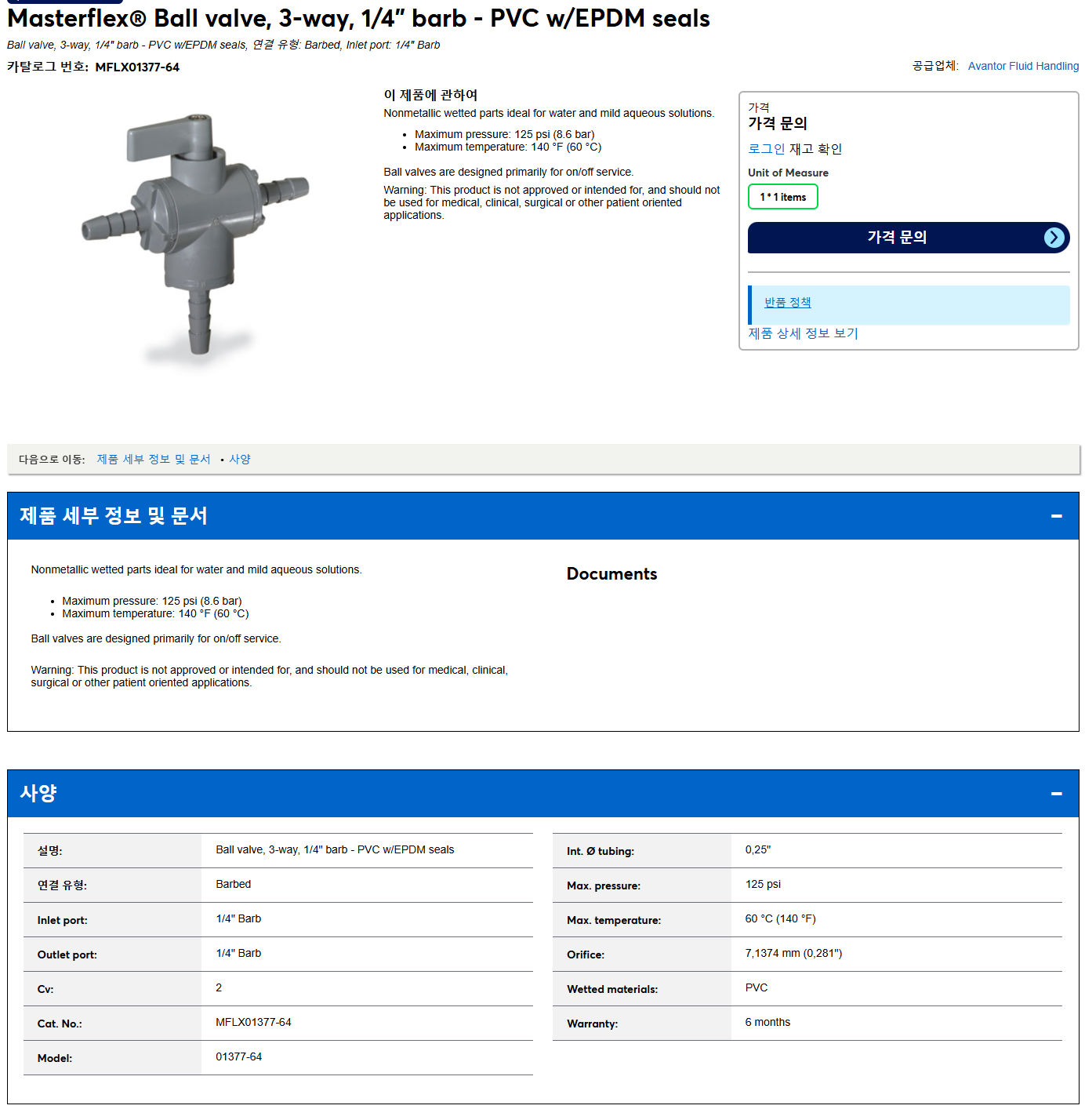The width and height of the screenshot is (1085, 1120).
Task: Open the 반품 정책 return policy link
Action: [x=787, y=303]
